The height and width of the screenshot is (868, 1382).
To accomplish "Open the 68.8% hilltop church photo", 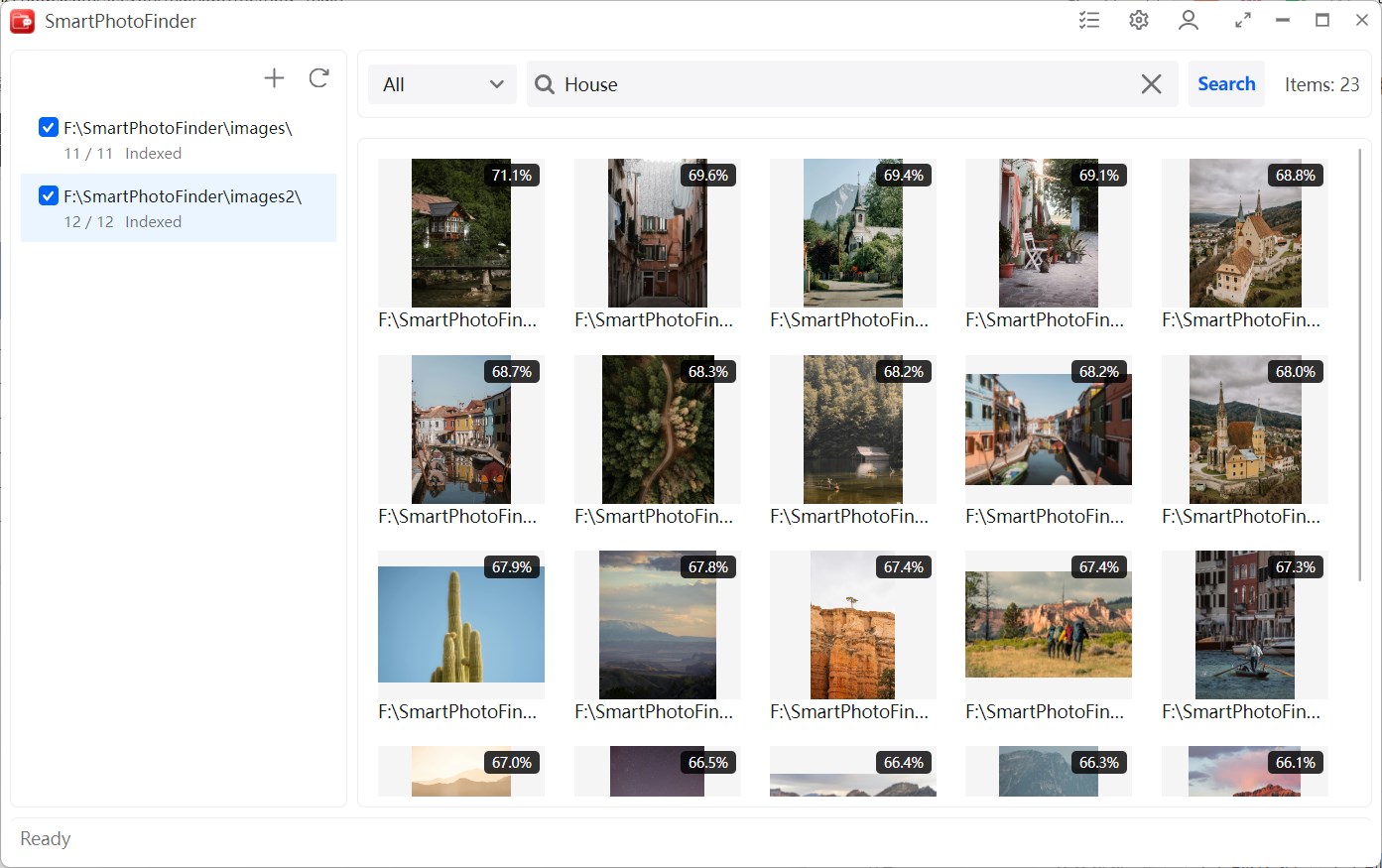I will [x=1245, y=233].
